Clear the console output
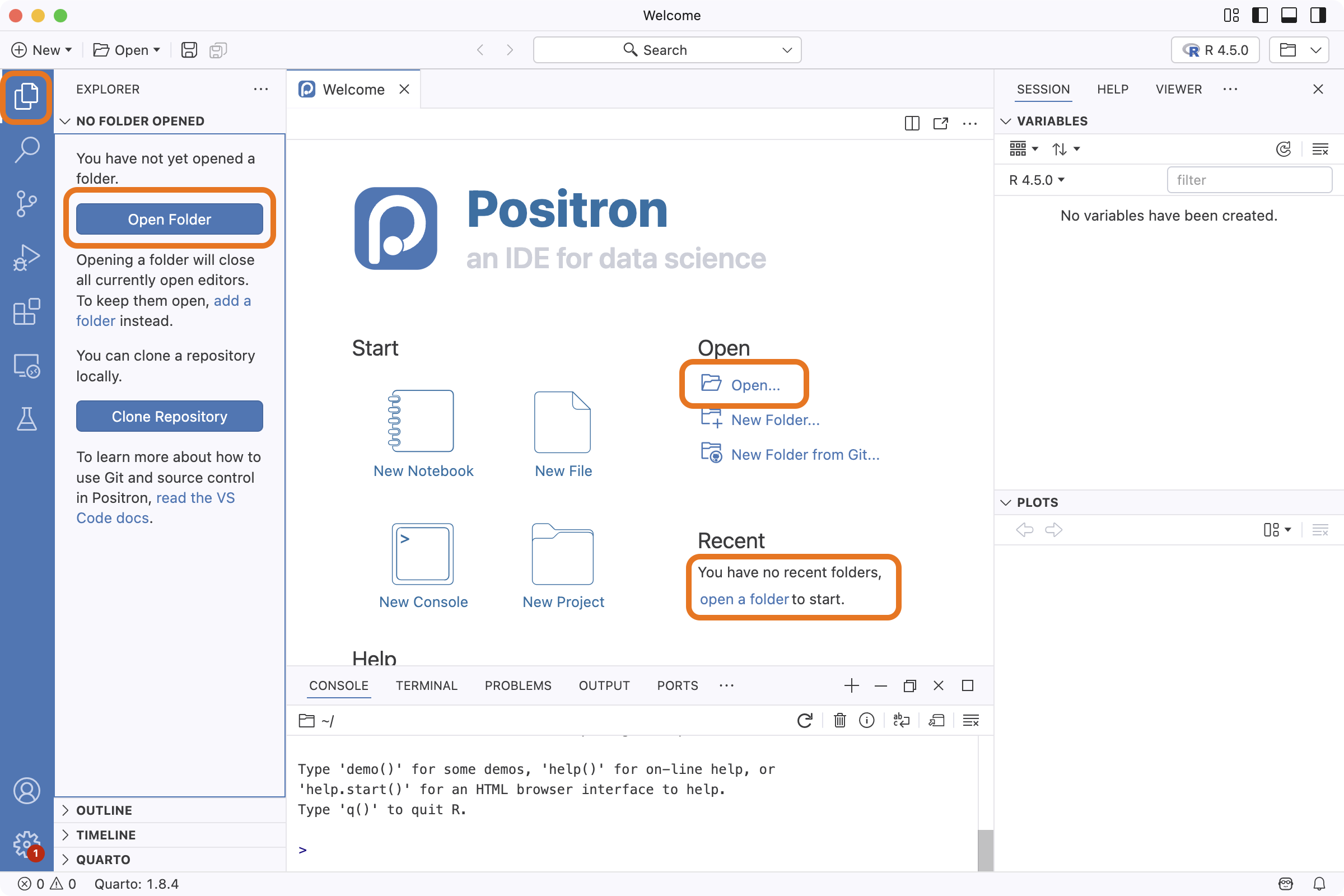Screen dimensions: 1344x896 point(971,721)
